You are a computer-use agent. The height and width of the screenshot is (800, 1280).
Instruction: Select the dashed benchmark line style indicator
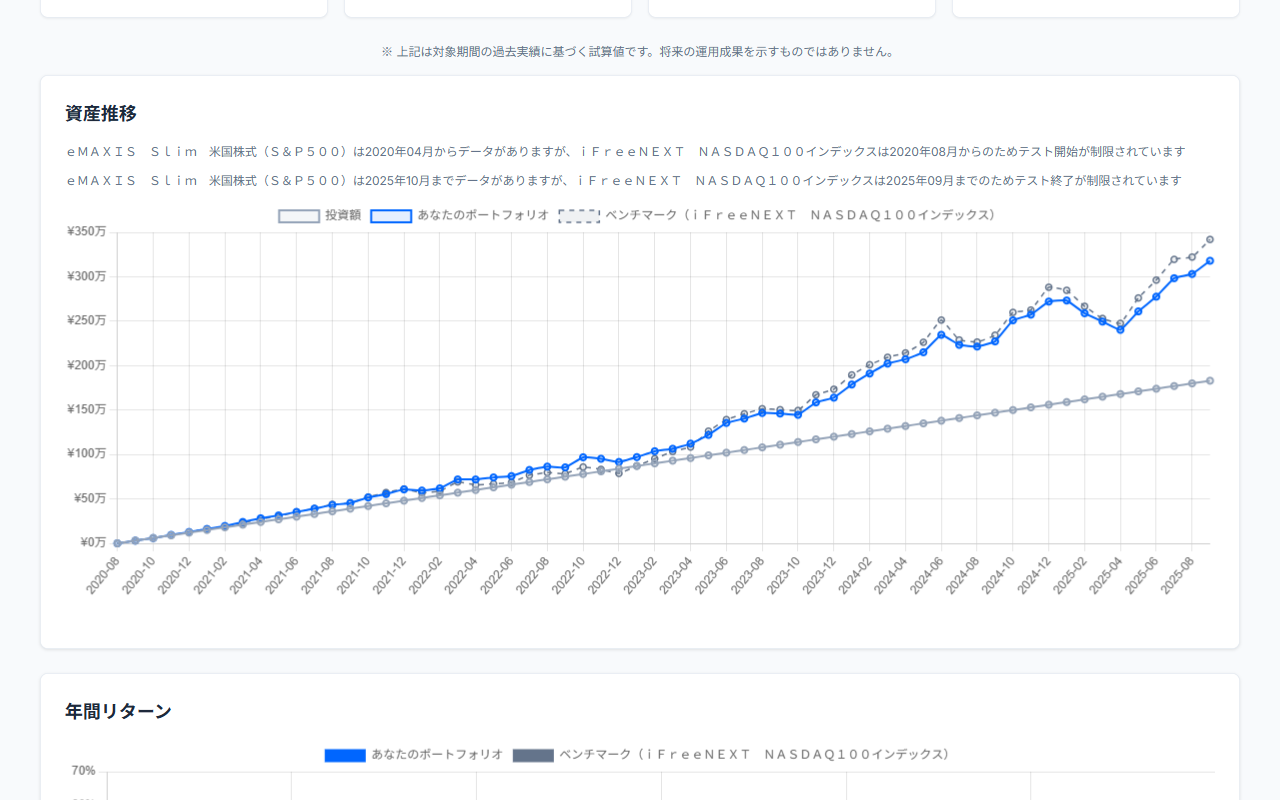[x=577, y=214]
